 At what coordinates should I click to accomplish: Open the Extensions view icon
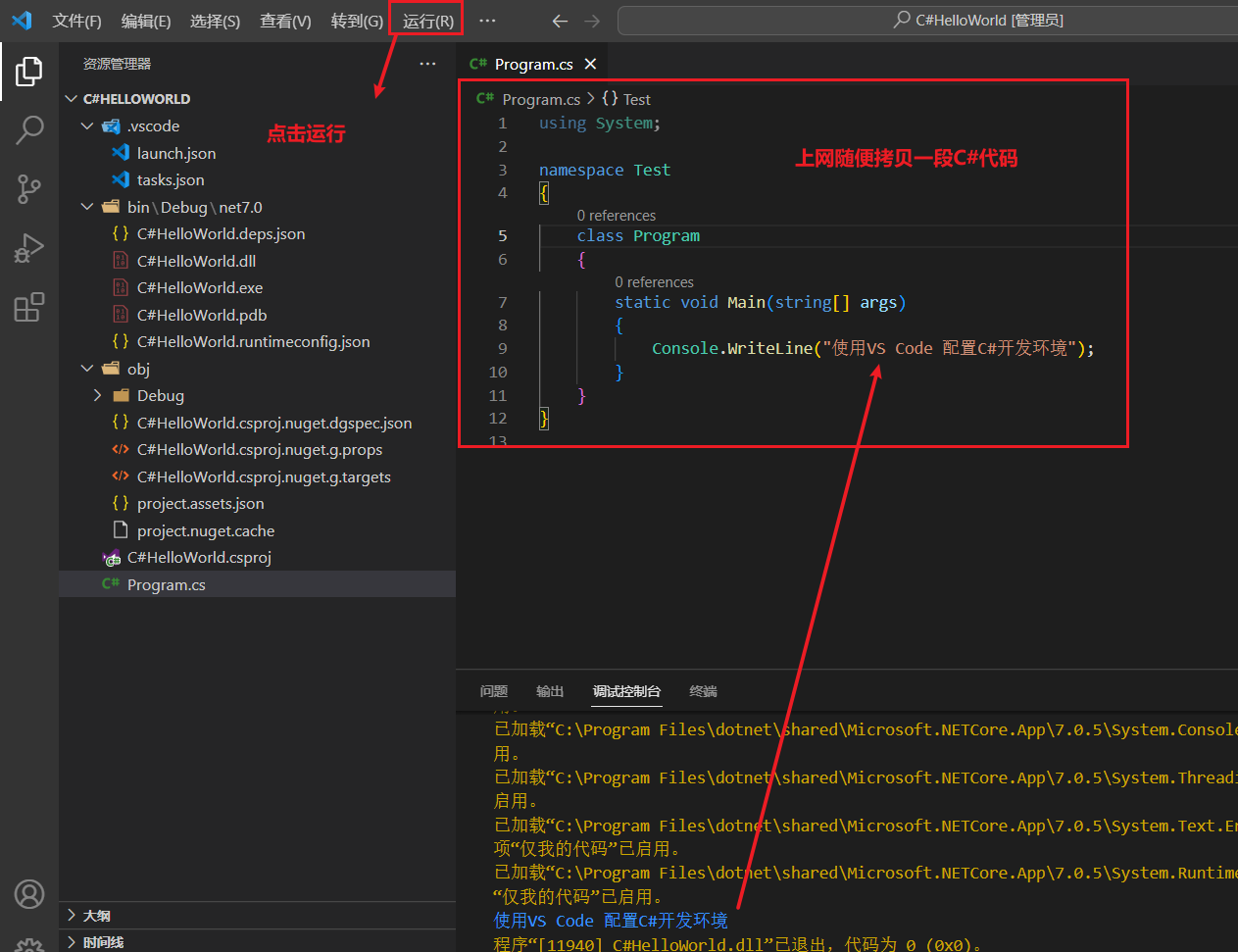(x=29, y=307)
